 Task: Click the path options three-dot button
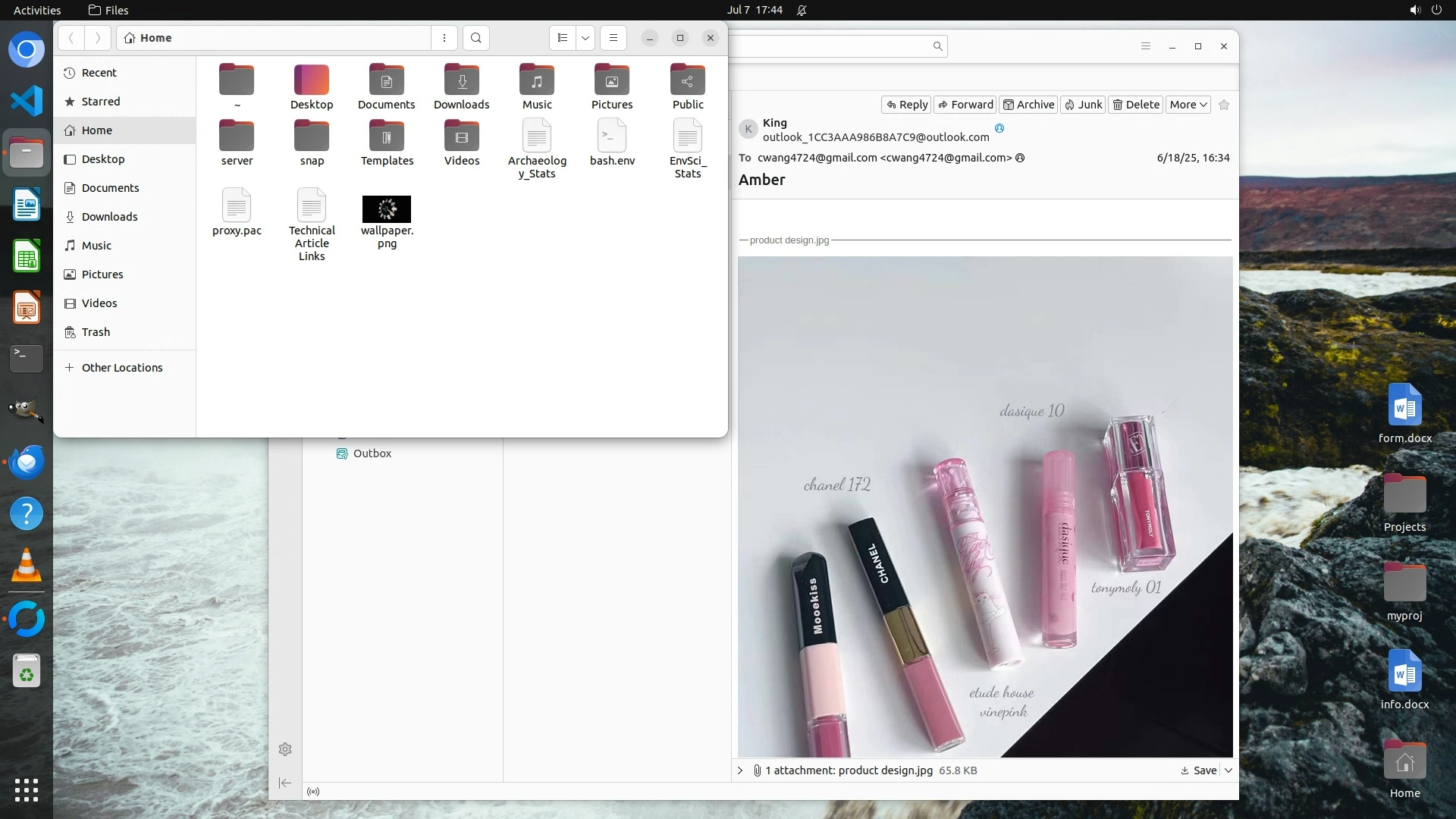(x=444, y=38)
